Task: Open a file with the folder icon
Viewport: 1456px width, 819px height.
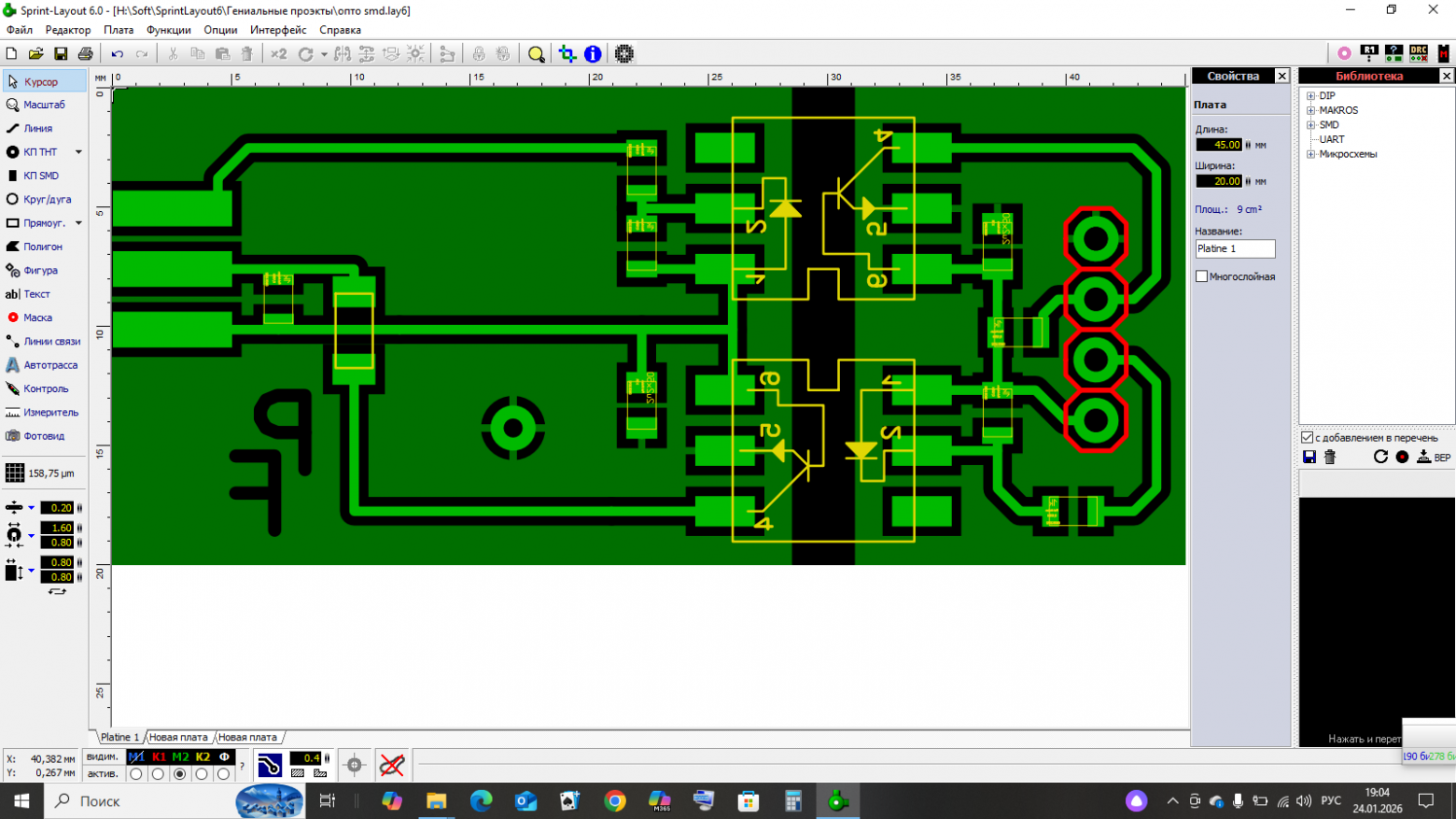Action: 35,54
